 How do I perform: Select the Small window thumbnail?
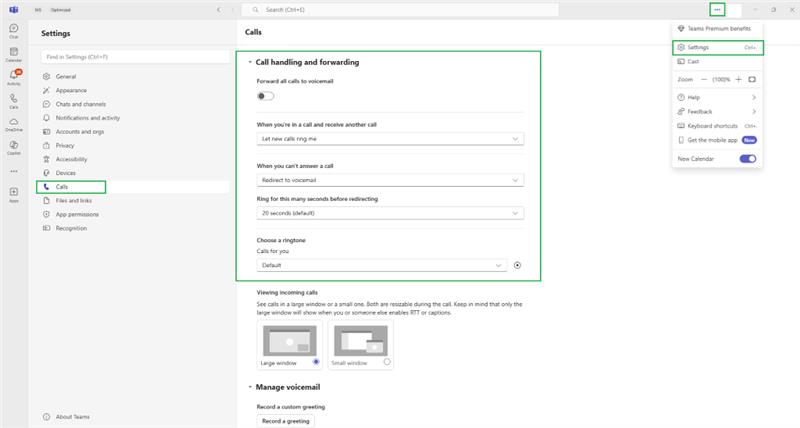point(361,341)
